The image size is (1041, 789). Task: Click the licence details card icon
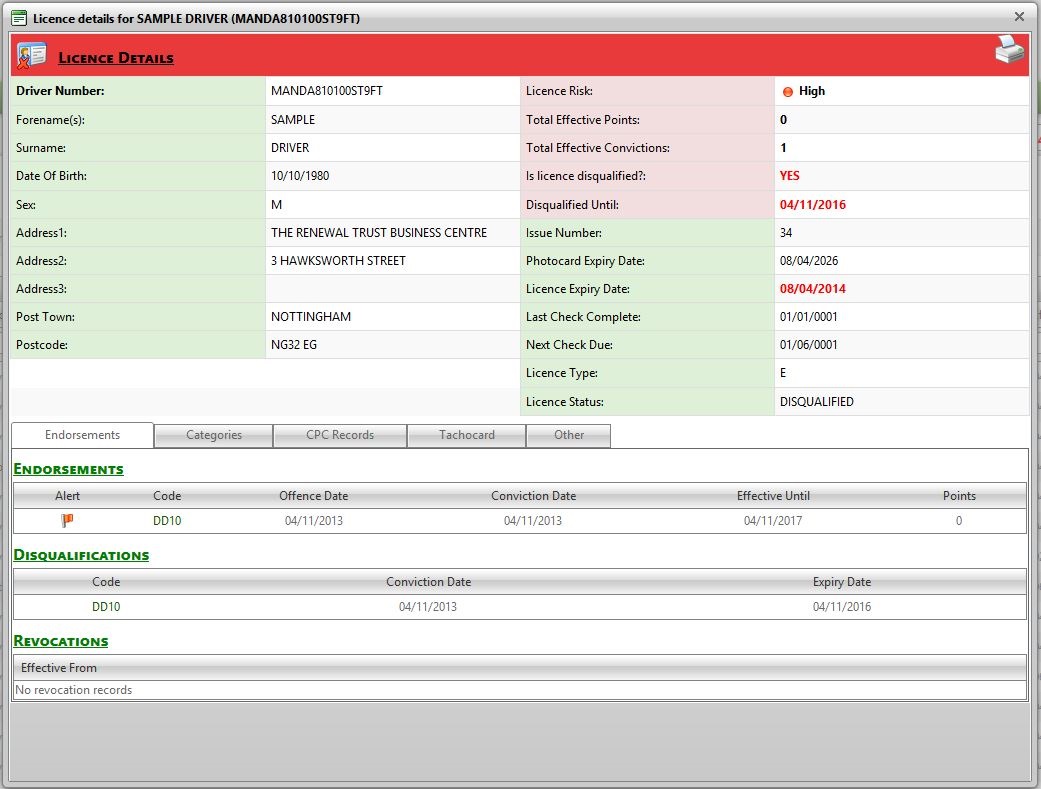click(x=32, y=56)
